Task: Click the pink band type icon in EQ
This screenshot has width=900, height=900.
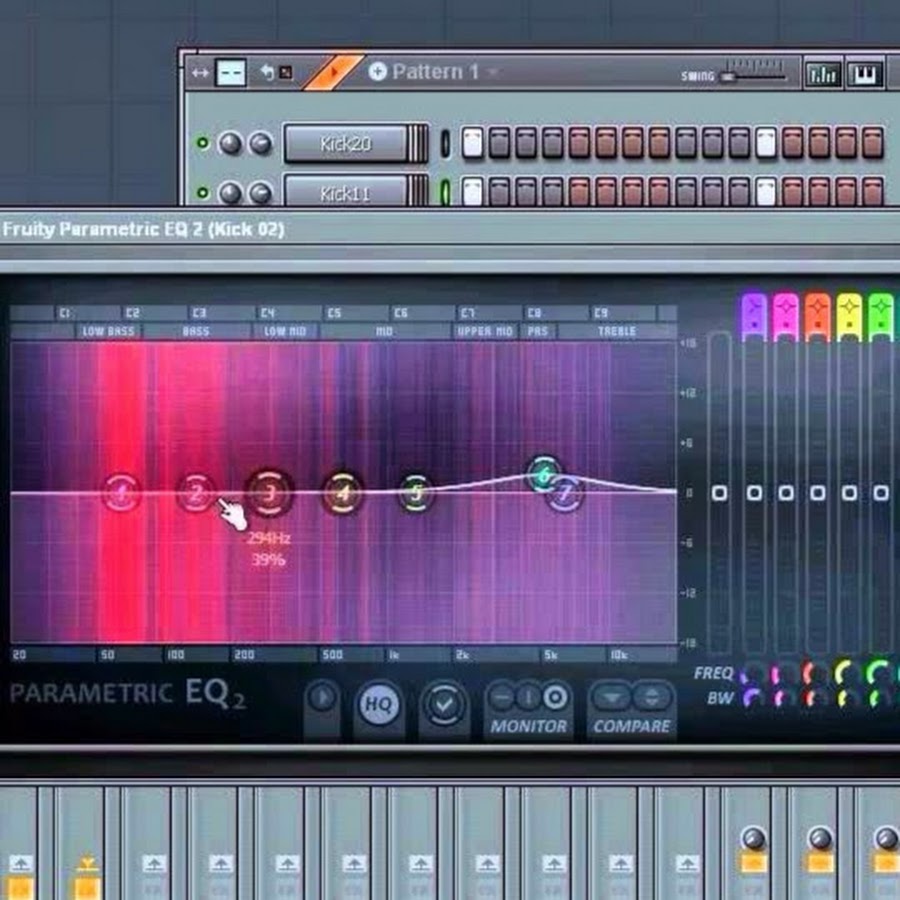Action: click(x=785, y=315)
